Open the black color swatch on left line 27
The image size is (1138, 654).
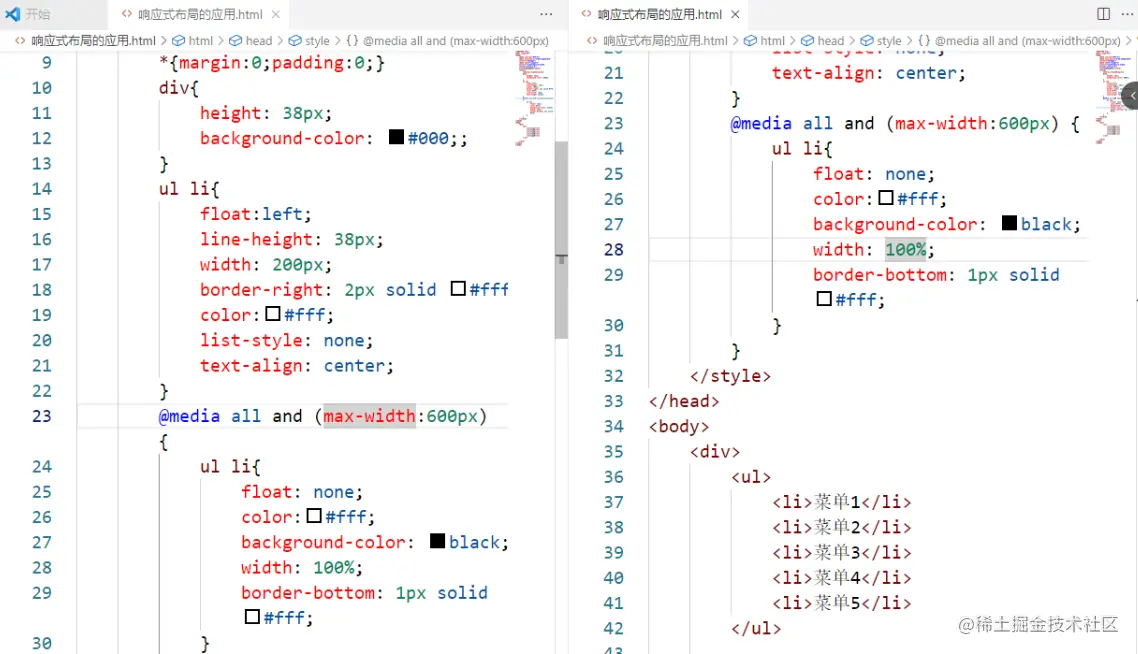tap(438, 541)
